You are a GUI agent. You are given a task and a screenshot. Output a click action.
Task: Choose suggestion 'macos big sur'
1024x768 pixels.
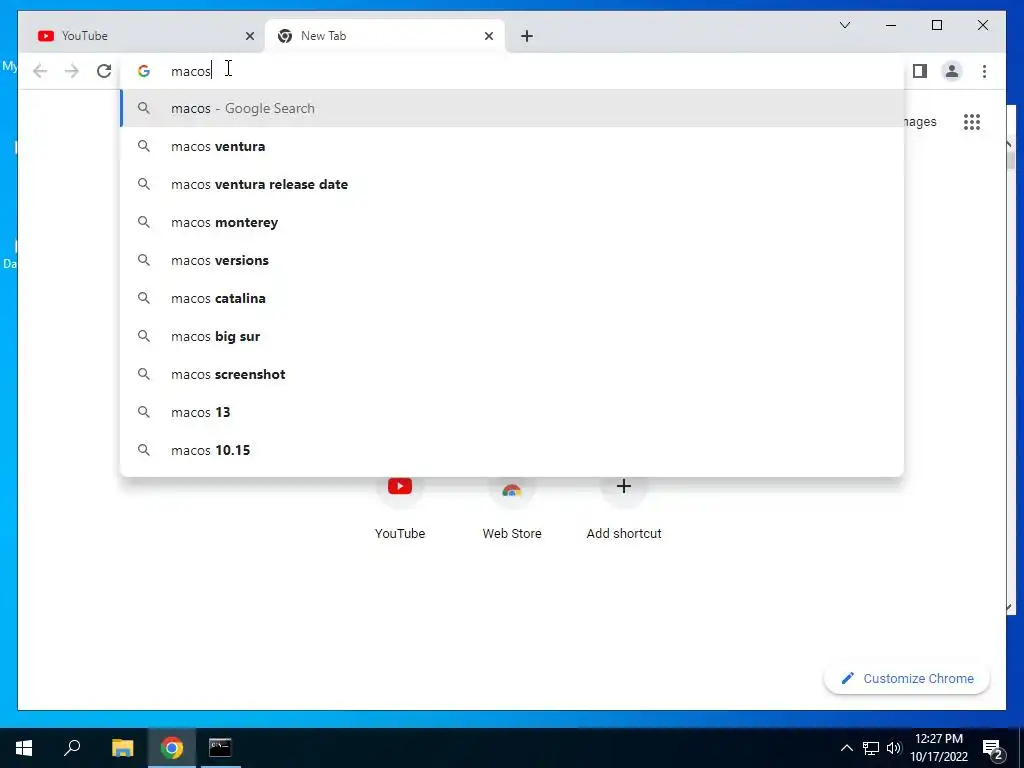[512, 336]
